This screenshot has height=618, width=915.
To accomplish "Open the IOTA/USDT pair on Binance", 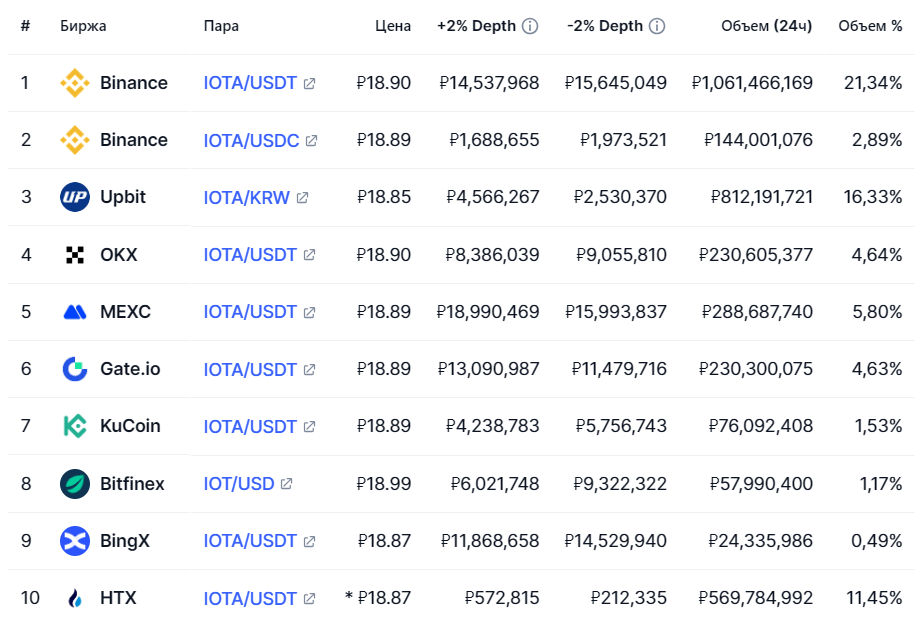I will click(250, 83).
